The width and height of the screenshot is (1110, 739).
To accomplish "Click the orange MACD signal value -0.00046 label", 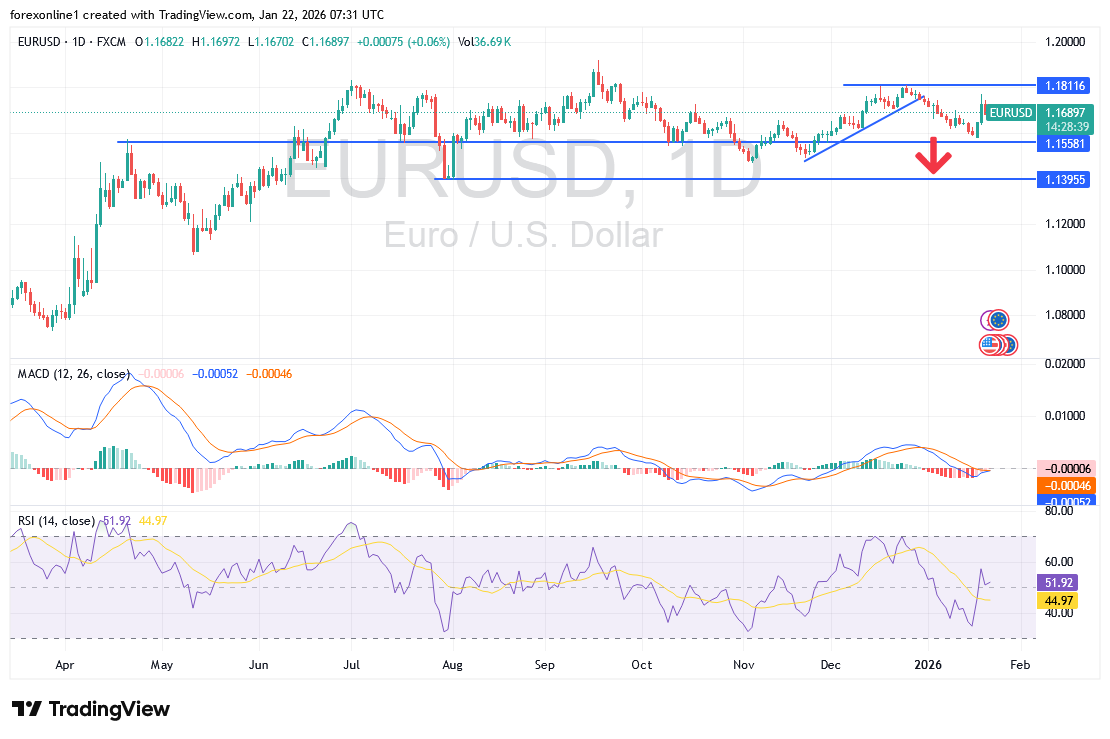I will click(1066, 484).
